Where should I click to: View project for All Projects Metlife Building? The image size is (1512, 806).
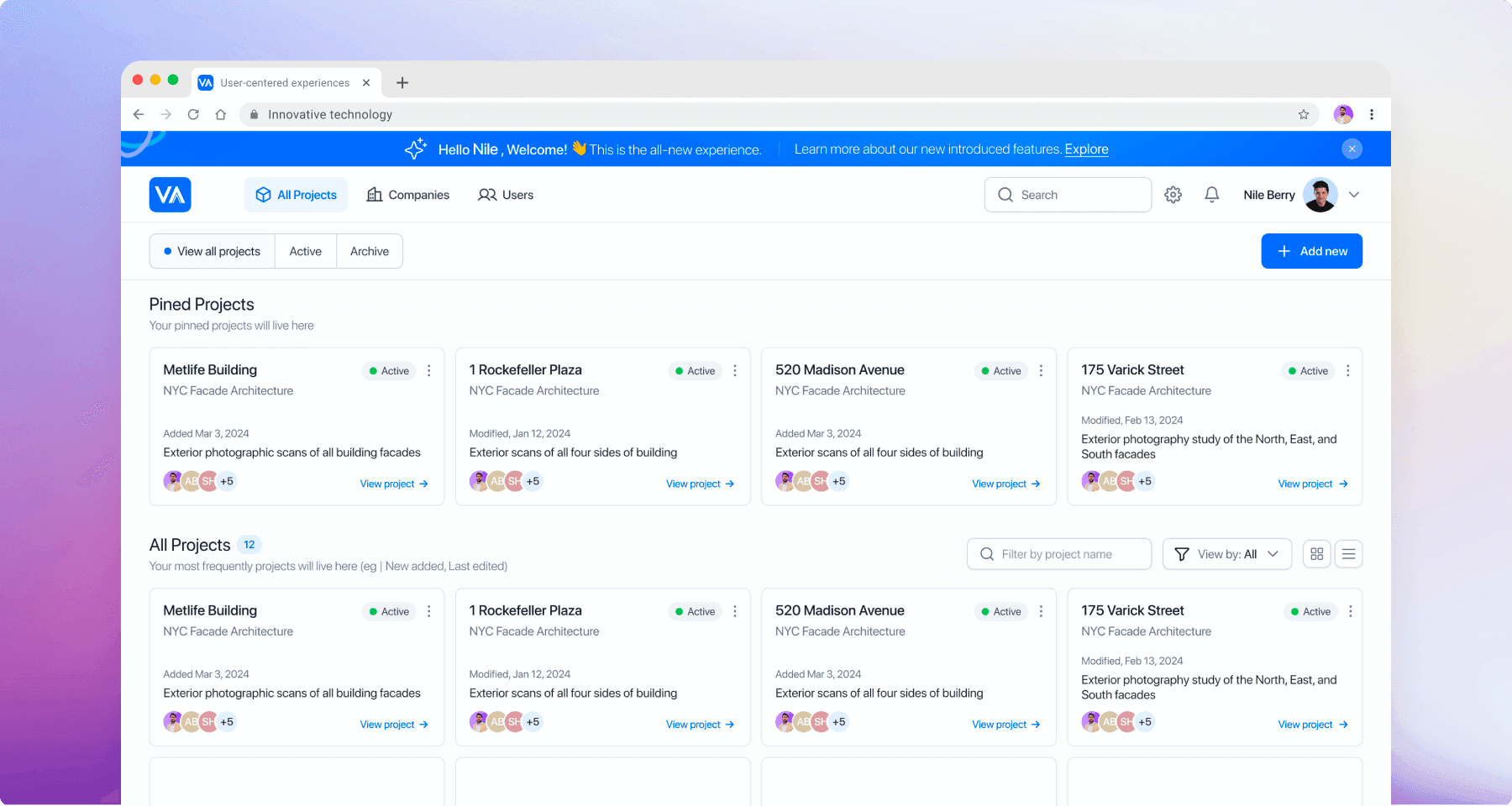point(394,725)
